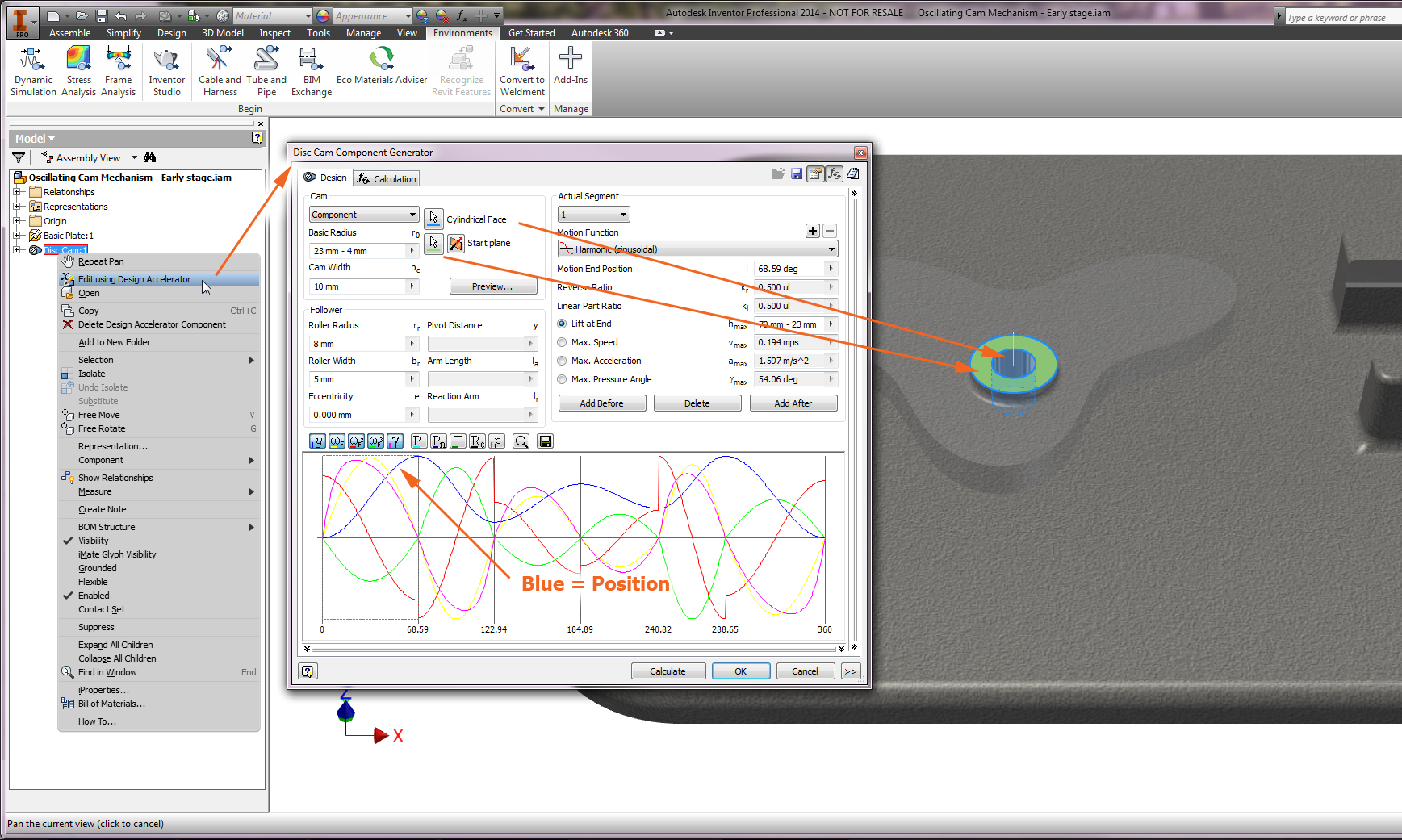This screenshot has width=1402, height=840.
Task: Open Tube and Pipe environment
Action: [x=266, y=71]
